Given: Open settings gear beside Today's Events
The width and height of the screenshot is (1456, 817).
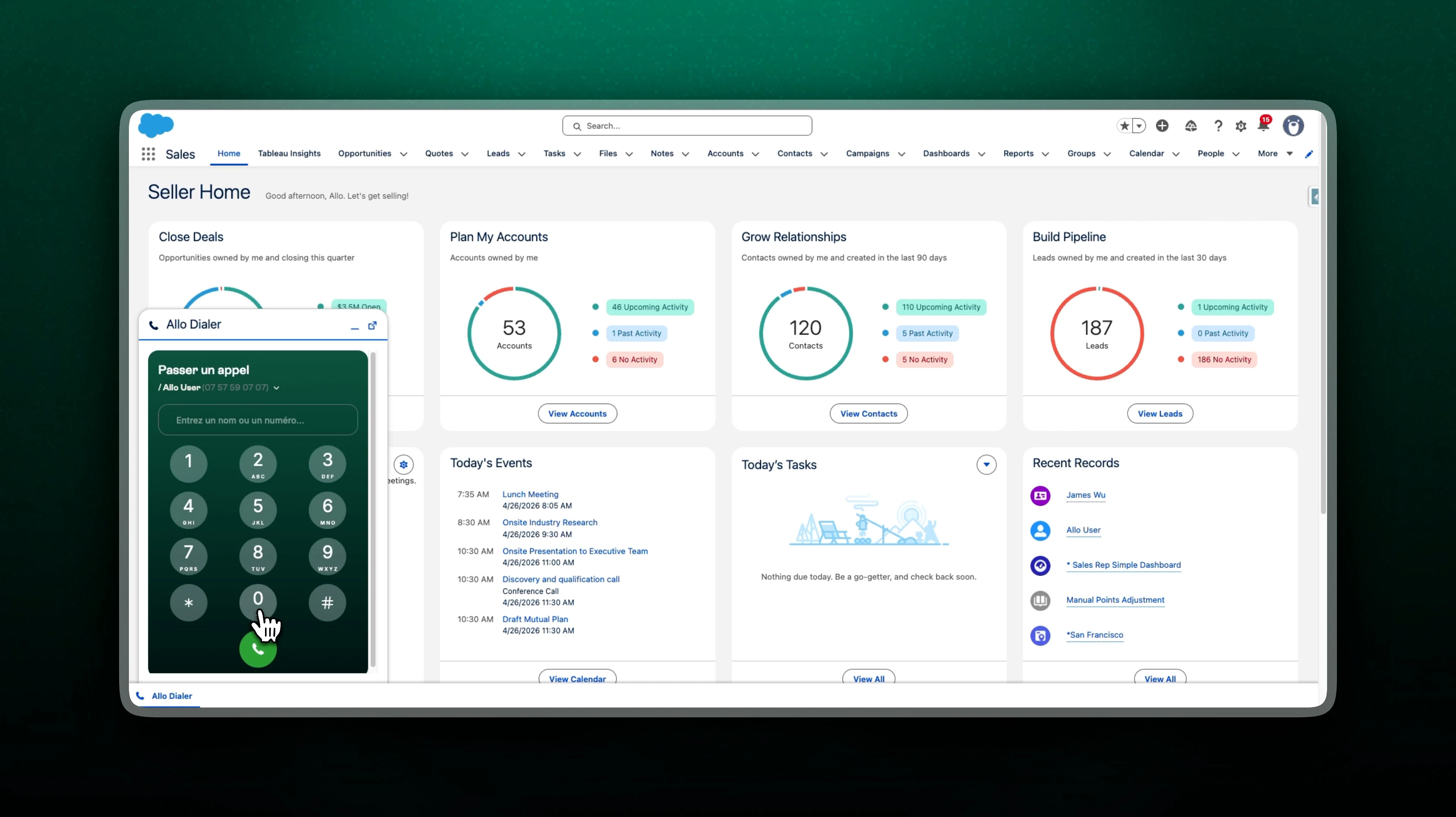Looking at the screenshot, I should [403, 465].
